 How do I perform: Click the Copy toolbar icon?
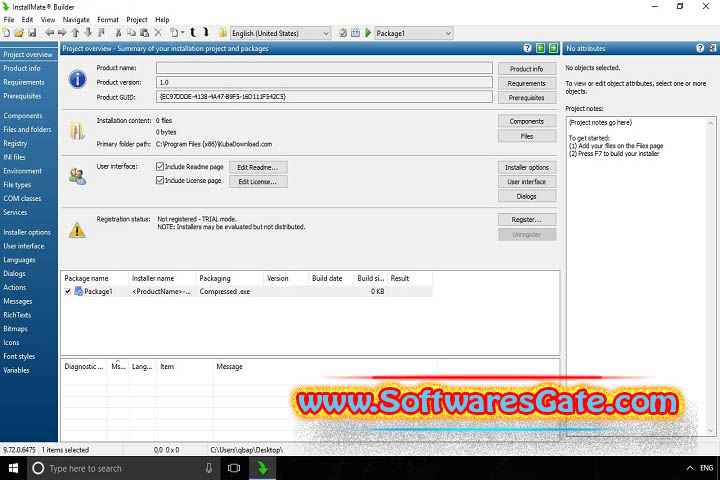(x=131, y=33)
